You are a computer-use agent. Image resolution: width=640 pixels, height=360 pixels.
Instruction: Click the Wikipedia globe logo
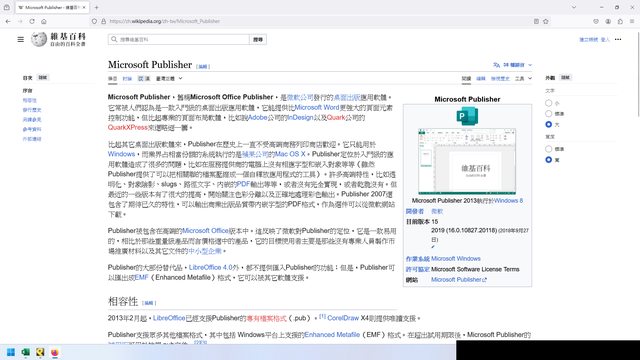(x=39, y=40)
